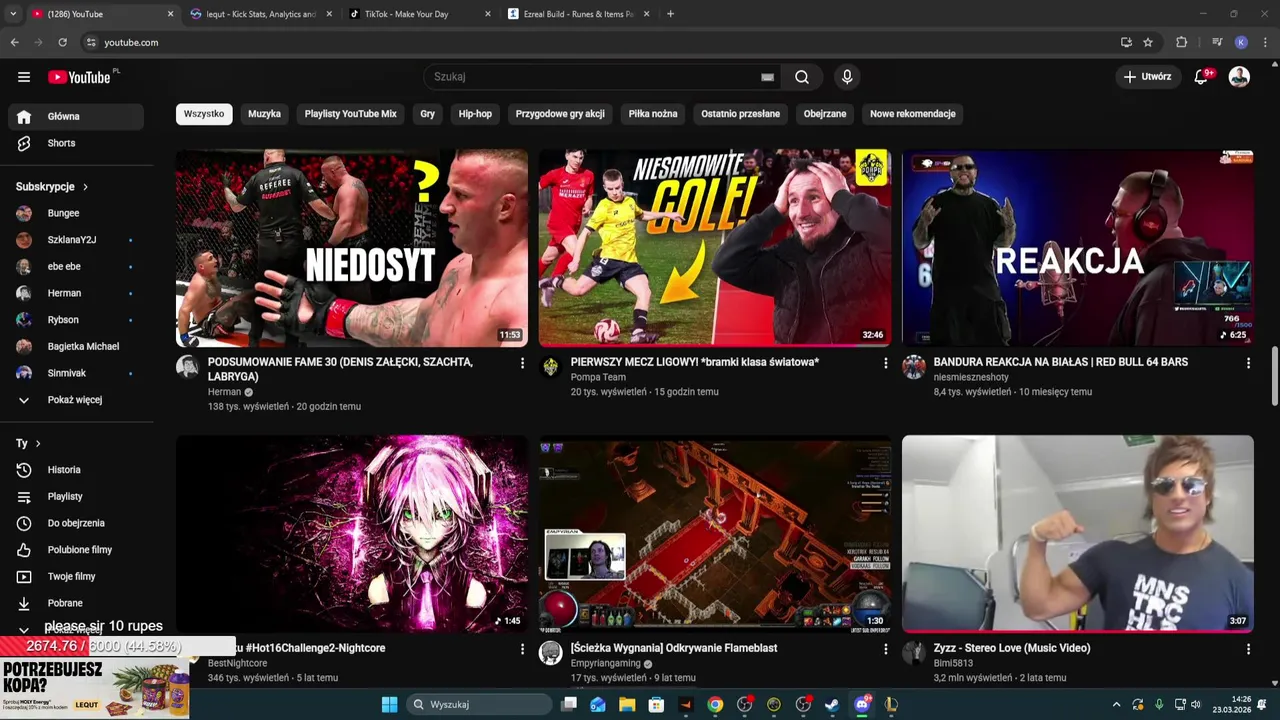Reload the page in Chrome
The width and height of the screenshot is (1280, 720).
(62, 42)
